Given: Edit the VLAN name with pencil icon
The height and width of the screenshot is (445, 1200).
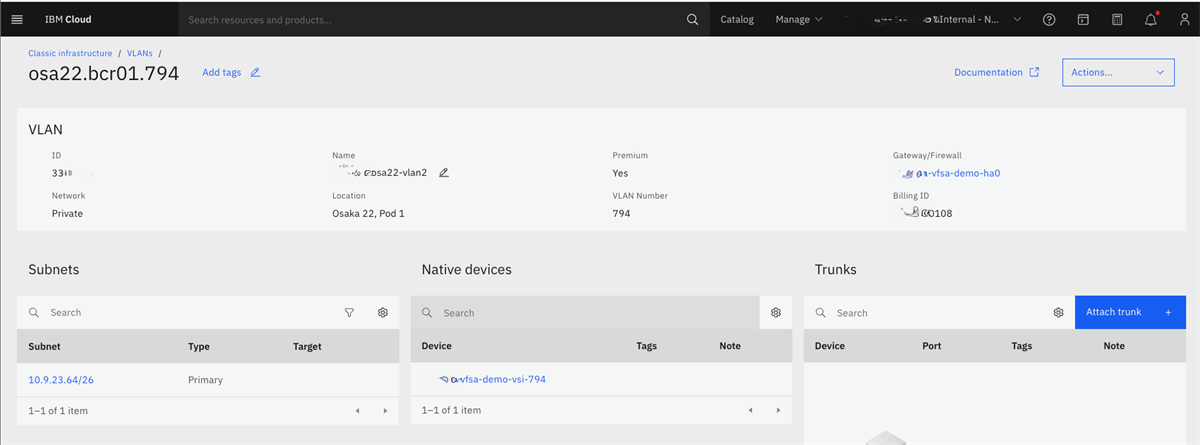Looking at the screenshot, I should [x=444, y=172].
